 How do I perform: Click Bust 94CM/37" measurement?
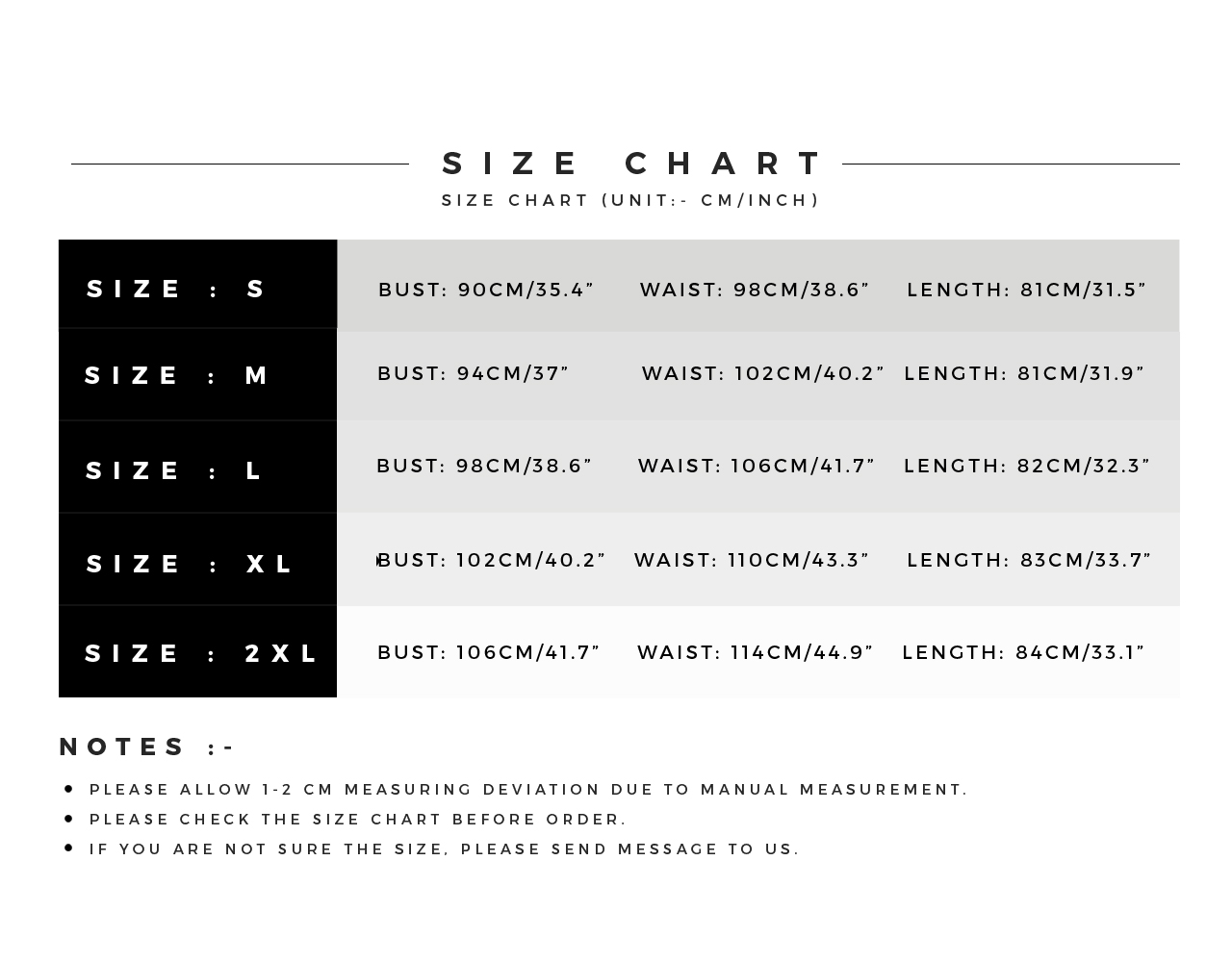[x=474, y=373]
